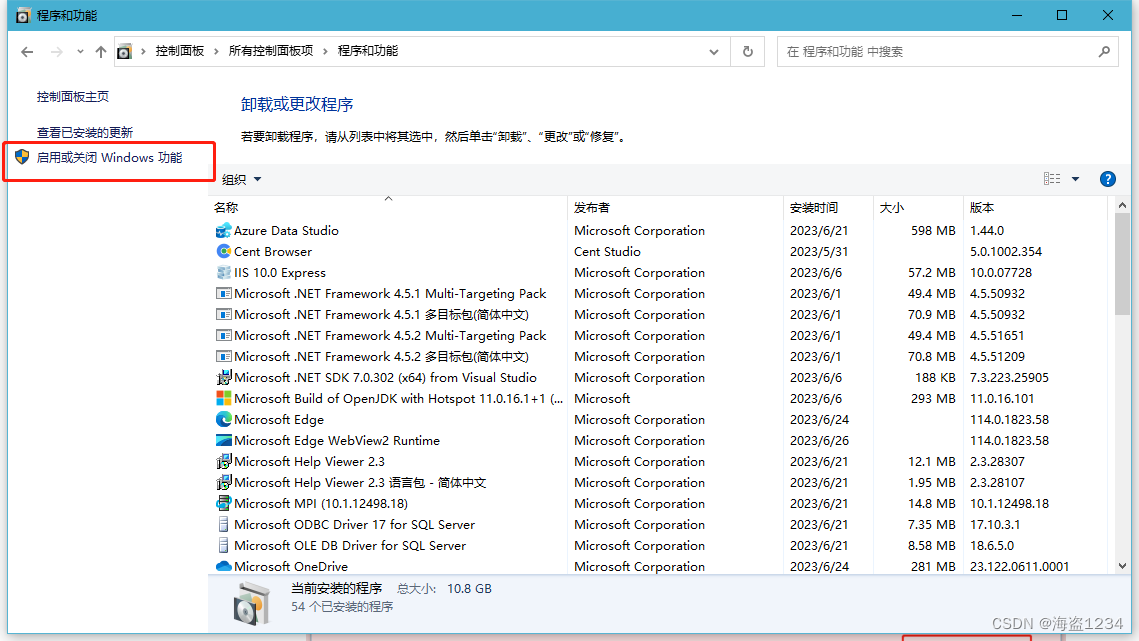The width and height of the screenshot is (1139, 641).
Task: Click the .NET Framework 4.5.1 多目标包 icon
Action: (x=224, y=315)
